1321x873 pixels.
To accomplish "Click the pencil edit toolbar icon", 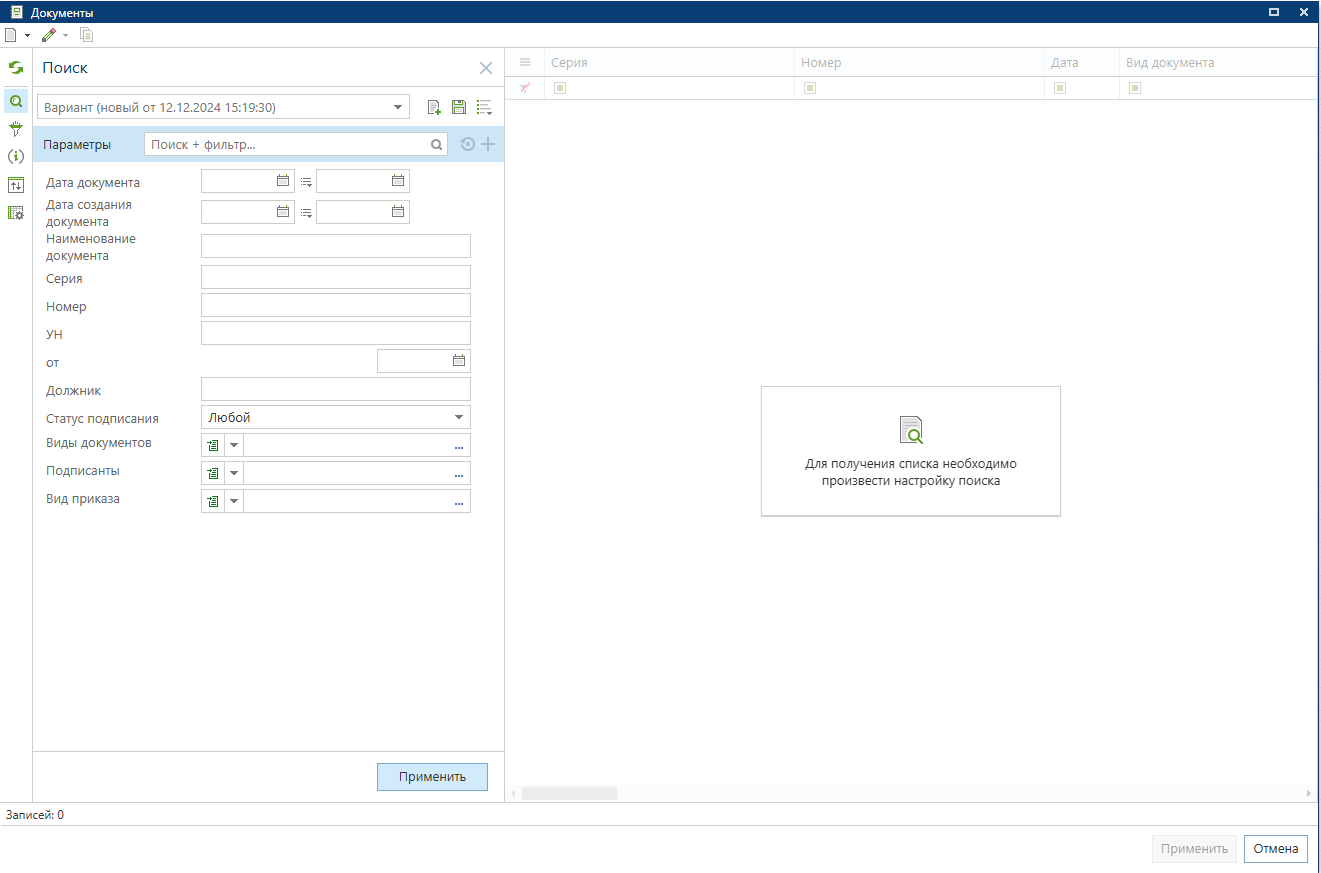I will pos(49,35).
